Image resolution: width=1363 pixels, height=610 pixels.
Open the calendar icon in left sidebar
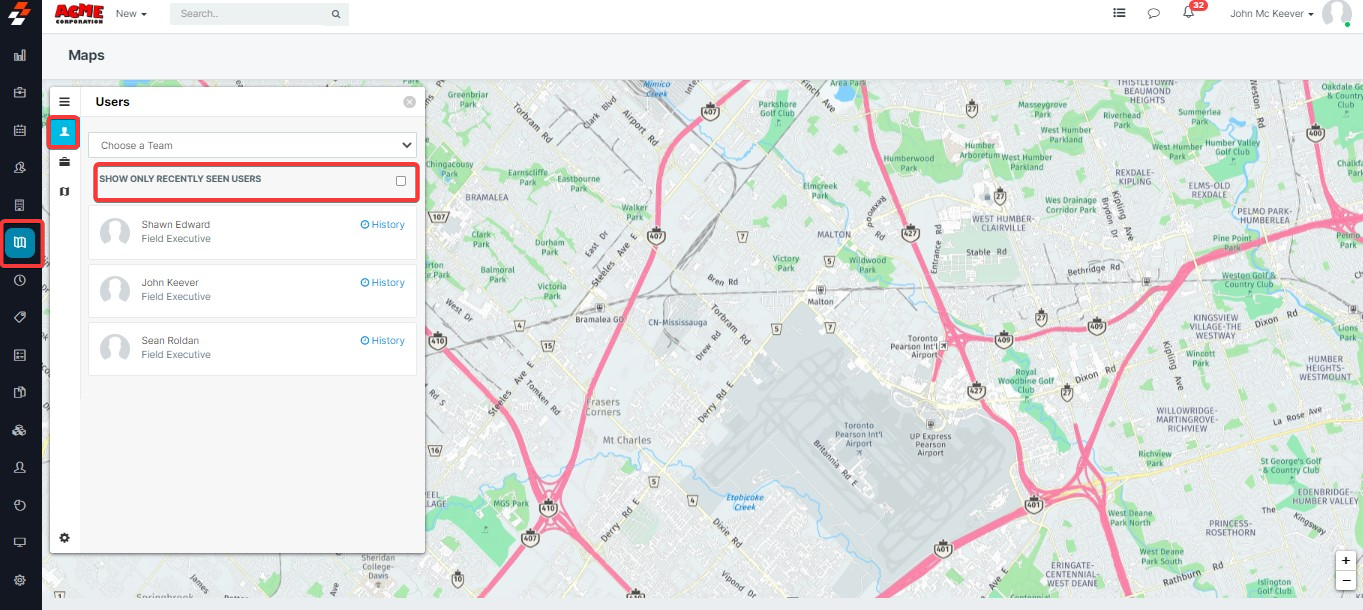tap(20, 130)
